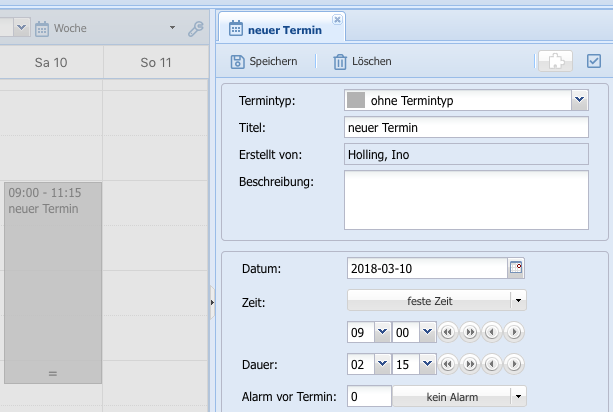Viewport: 613px width, 412px height.
Task: Open the calendar date picker next to Datum
Action: point(516,268)
